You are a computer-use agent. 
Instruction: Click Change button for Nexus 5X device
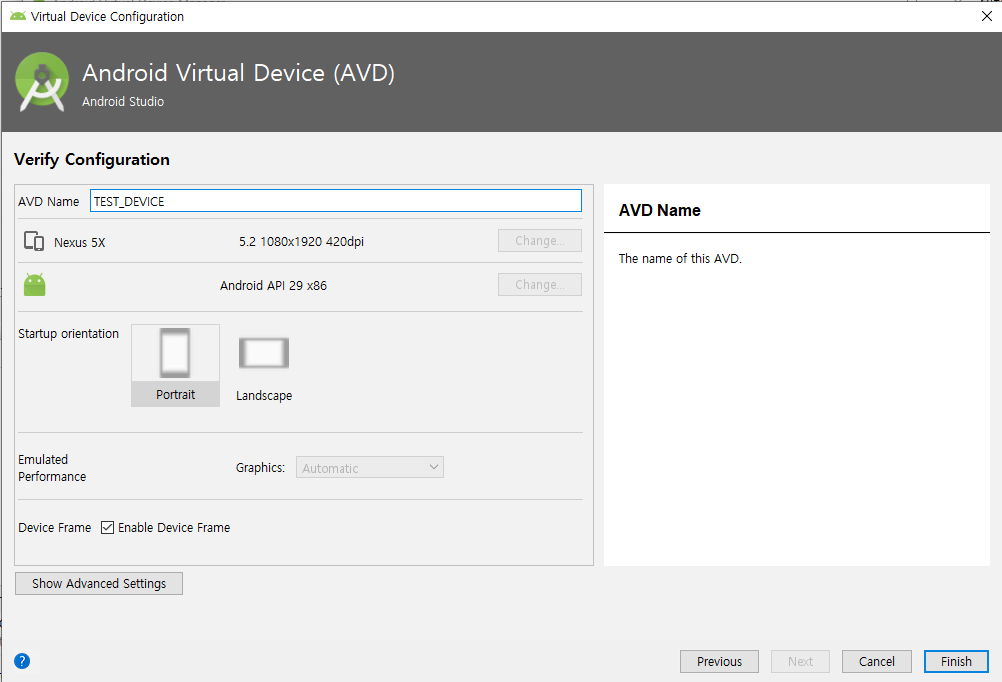tap(539, 240)
